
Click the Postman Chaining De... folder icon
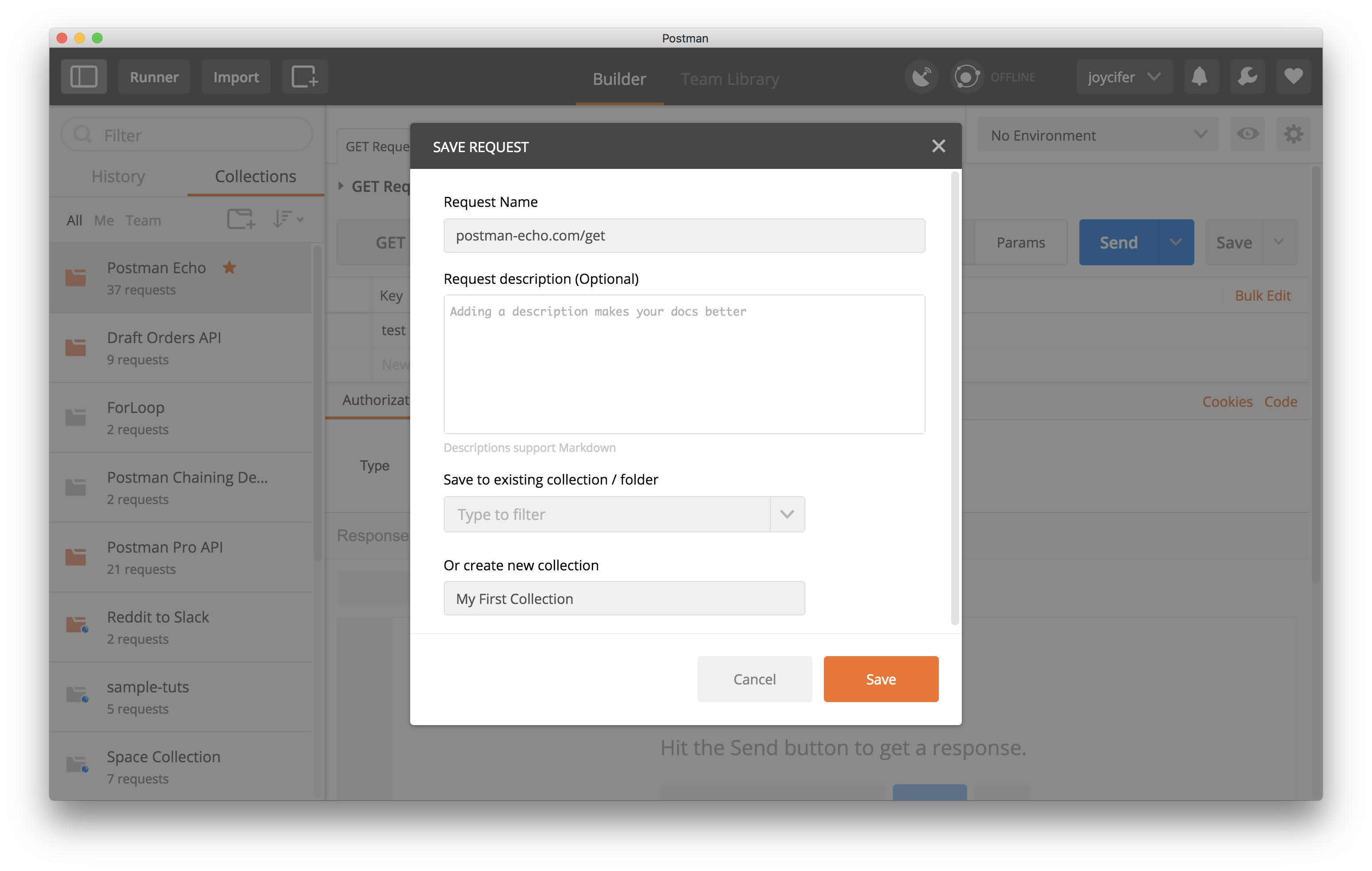point(76,487)
